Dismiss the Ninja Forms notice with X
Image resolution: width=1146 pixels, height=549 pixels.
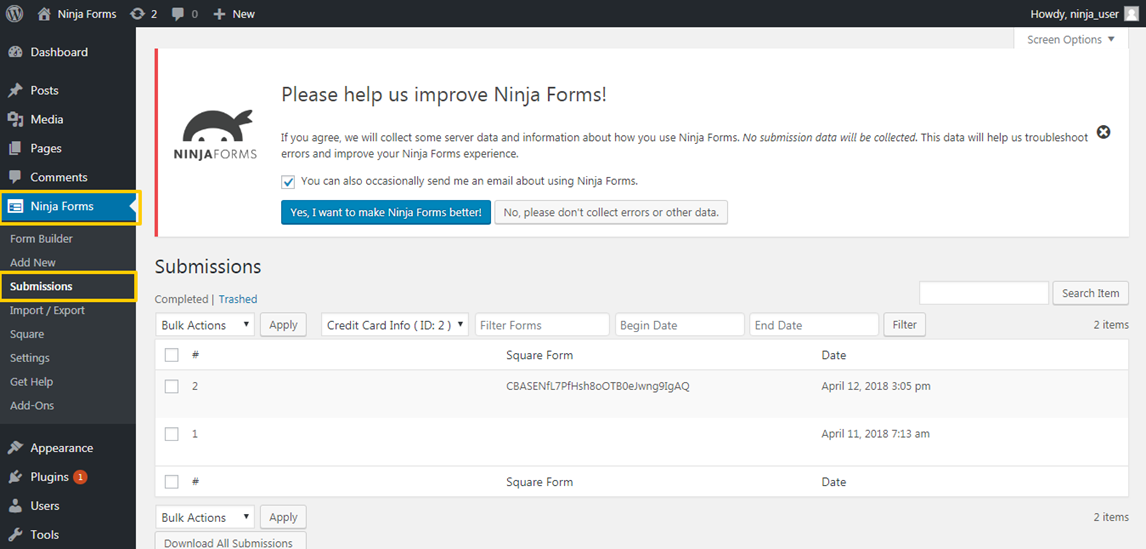(1104, 132)
